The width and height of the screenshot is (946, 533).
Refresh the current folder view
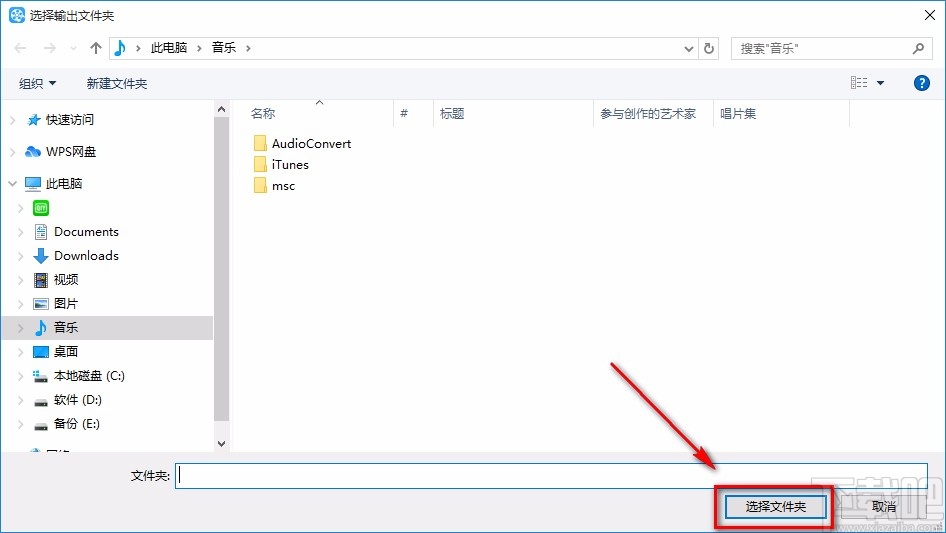[x=709, y=48]
